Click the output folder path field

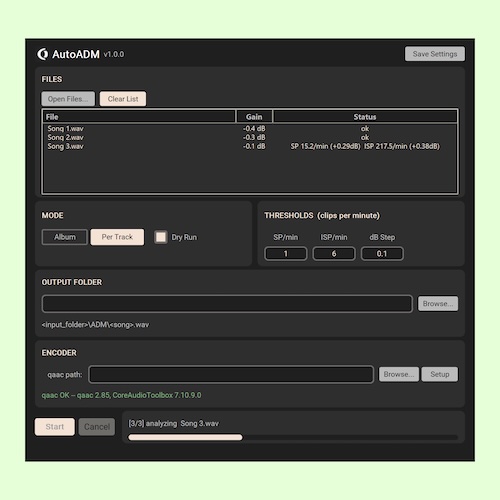click(227, 304)
